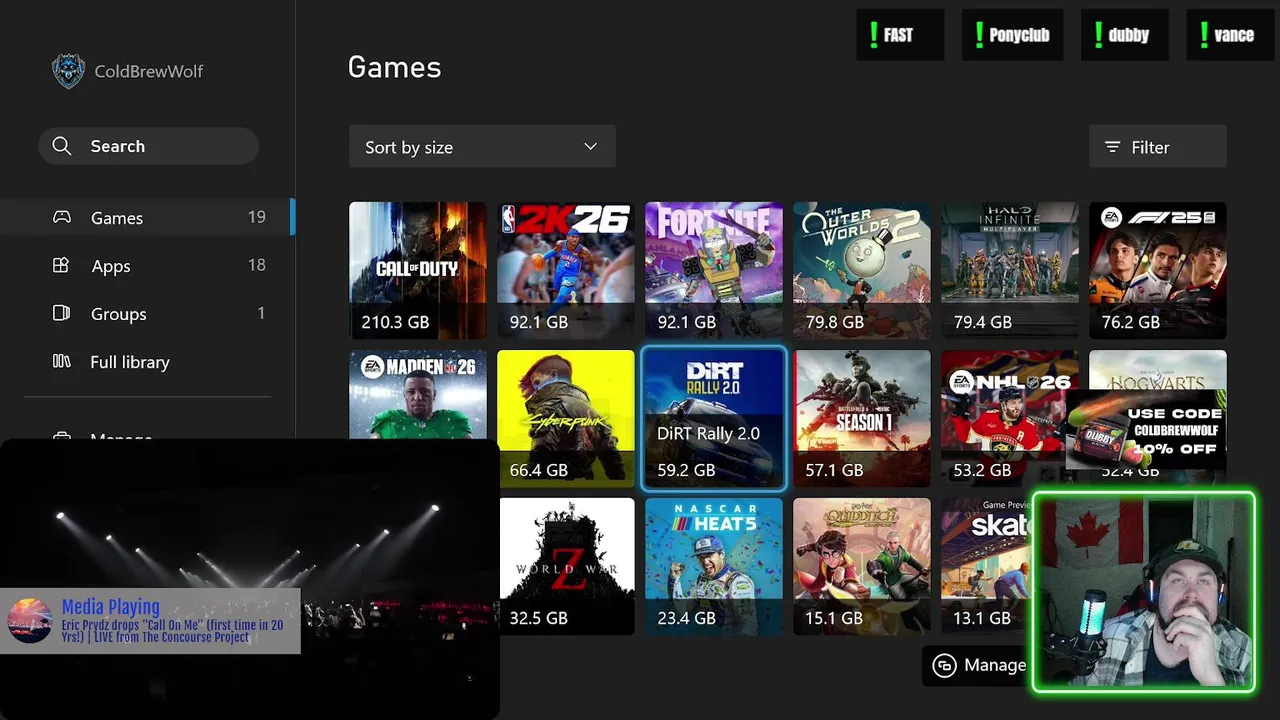The height and width of the screenshot is (720, 1280).
Task: Open the NASCAR Heat 5 tile
Action: 714,566
